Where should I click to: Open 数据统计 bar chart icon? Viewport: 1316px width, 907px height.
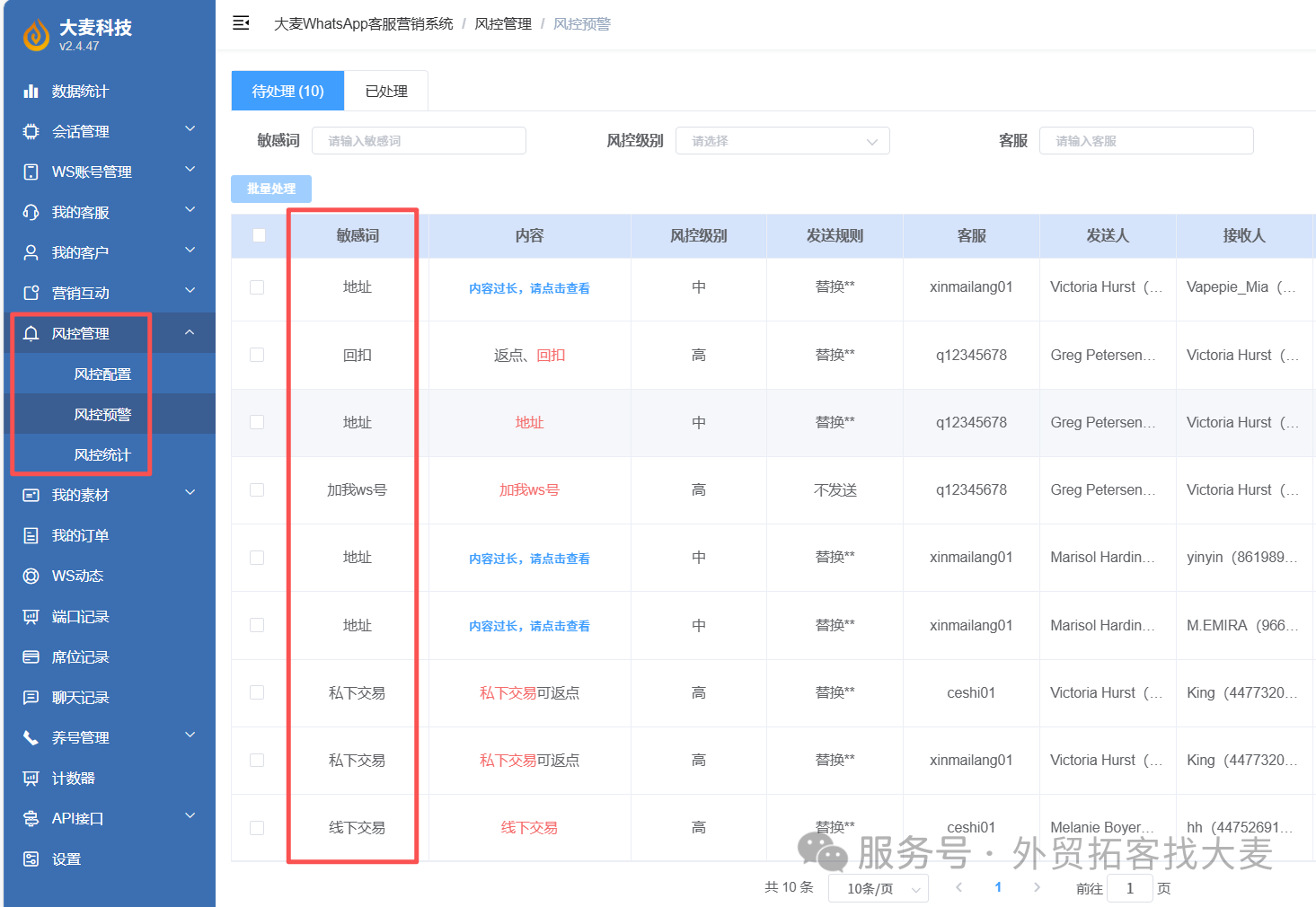(x=31, y=91)
